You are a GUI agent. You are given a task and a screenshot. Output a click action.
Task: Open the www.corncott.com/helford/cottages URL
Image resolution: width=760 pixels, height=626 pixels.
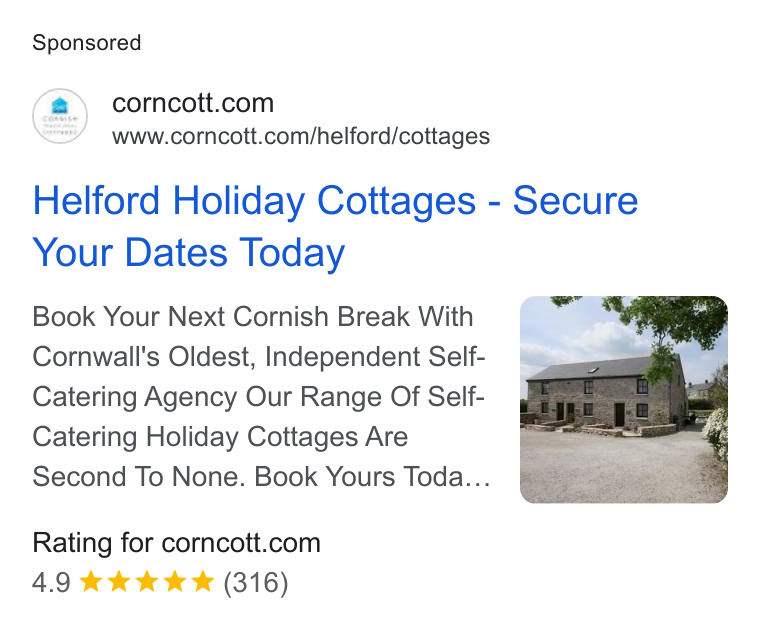click(x=301, y=137)
